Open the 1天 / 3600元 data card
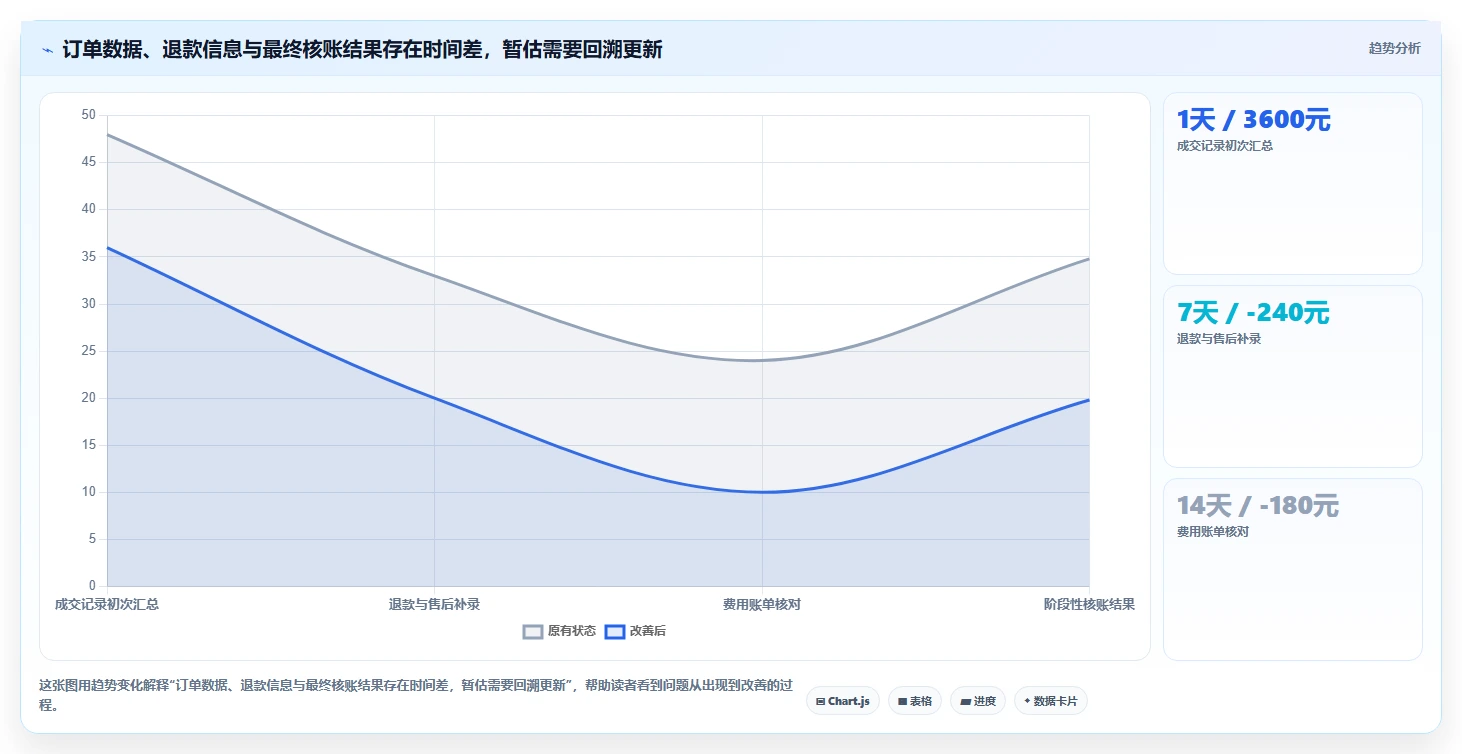 [1292, 183]
